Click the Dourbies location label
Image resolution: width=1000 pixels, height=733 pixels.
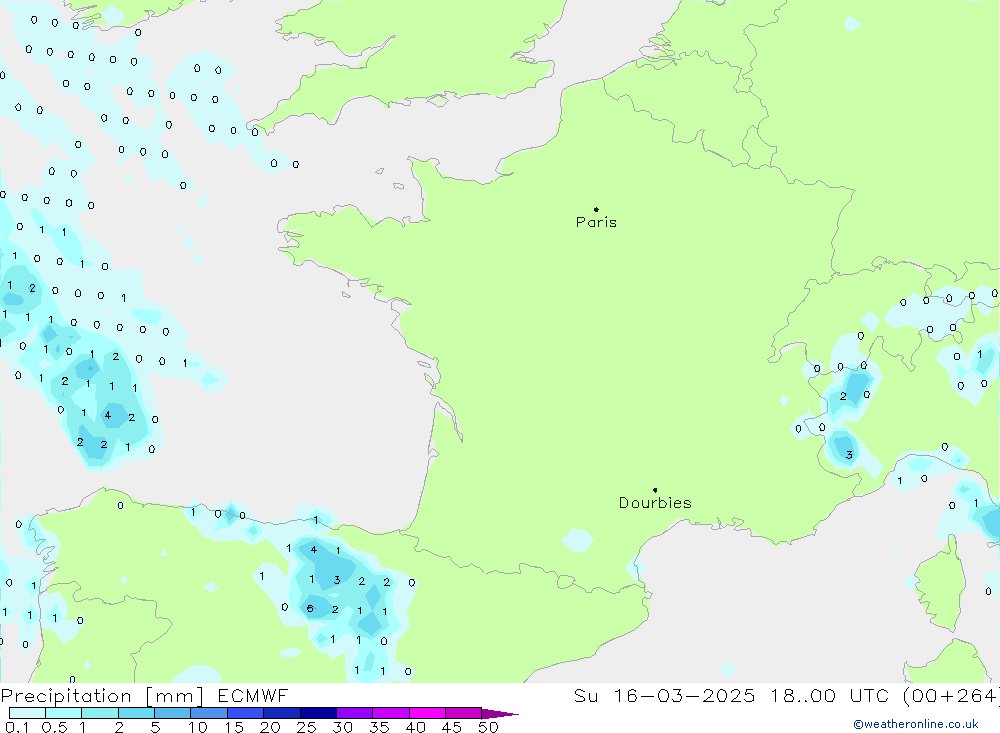(x=655, y=503)
